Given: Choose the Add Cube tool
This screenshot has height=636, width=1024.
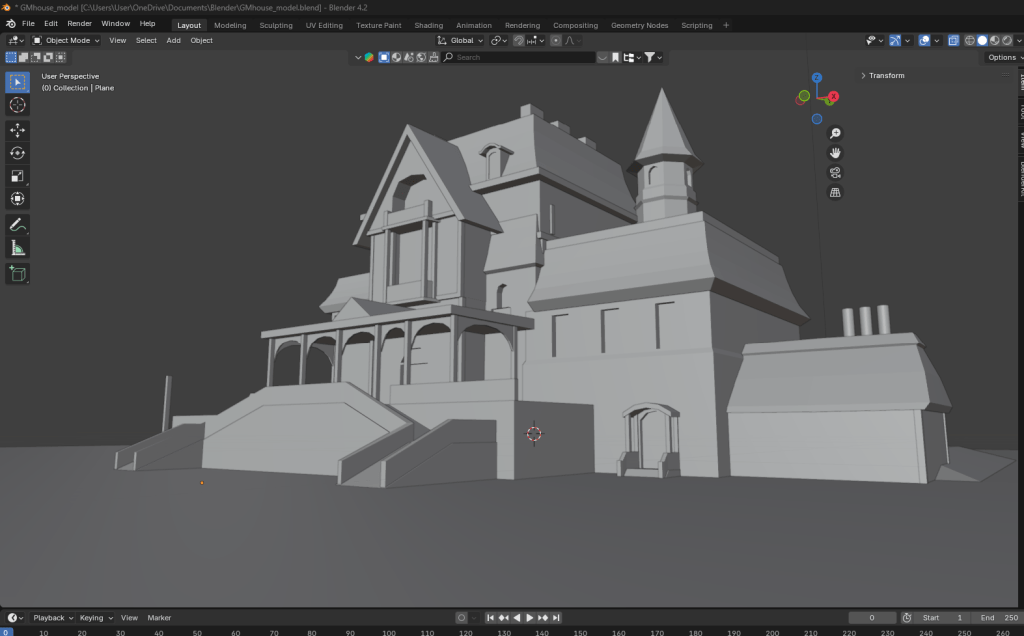Looking at the screenshot, I should [17, 273].
